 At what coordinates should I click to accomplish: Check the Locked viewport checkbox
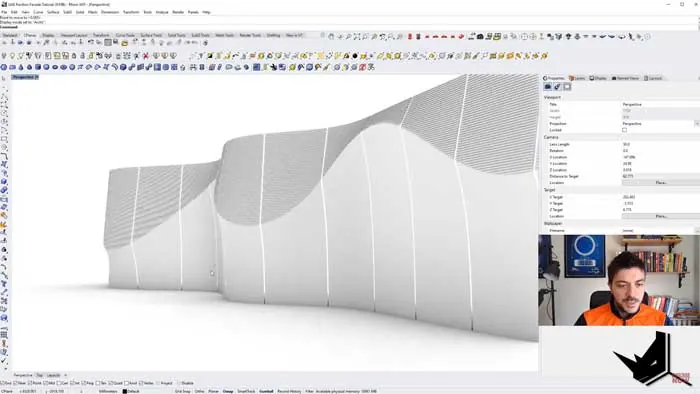tap(625, 130)
